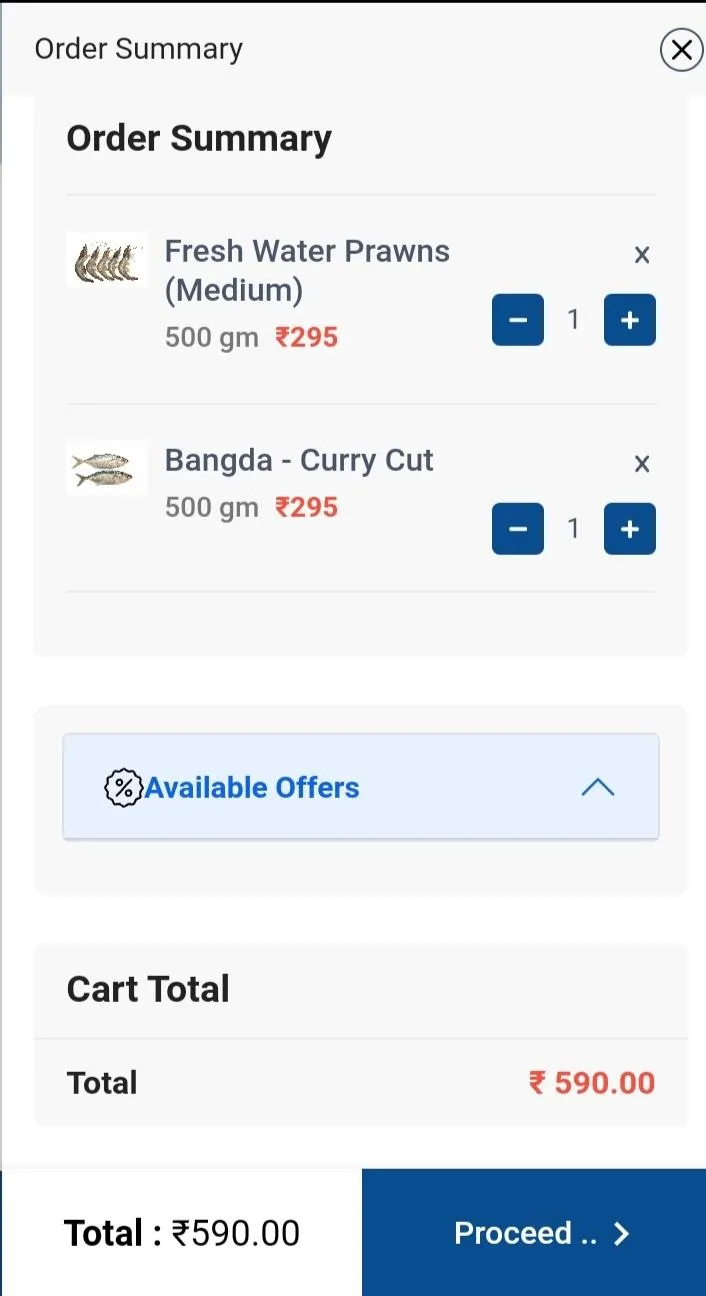Decrease Bangda Curry Cut quantity
This screenshot has width=706, height=1296.
[518, 529]
